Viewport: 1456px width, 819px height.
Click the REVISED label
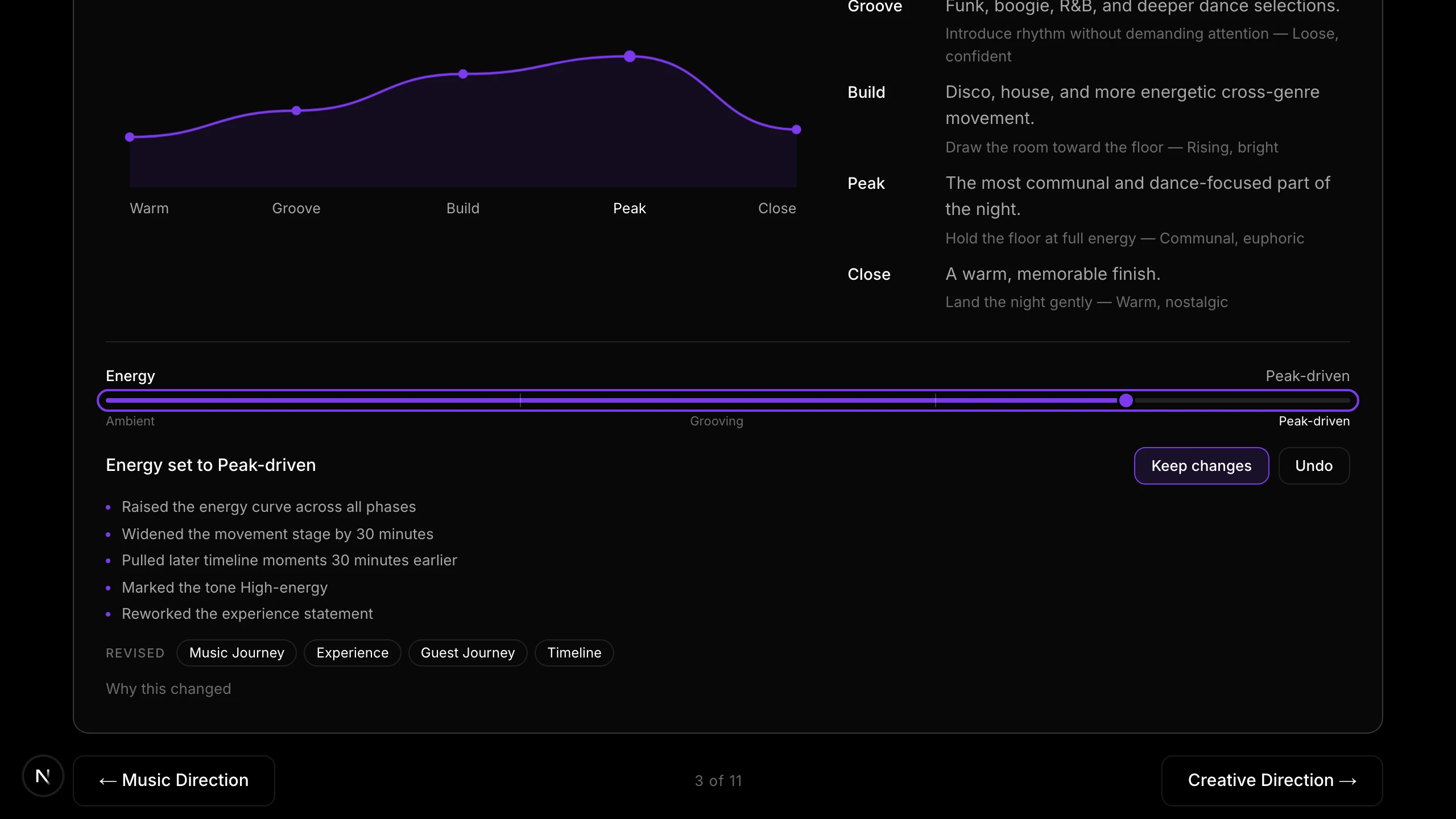(x=135, y=653)
